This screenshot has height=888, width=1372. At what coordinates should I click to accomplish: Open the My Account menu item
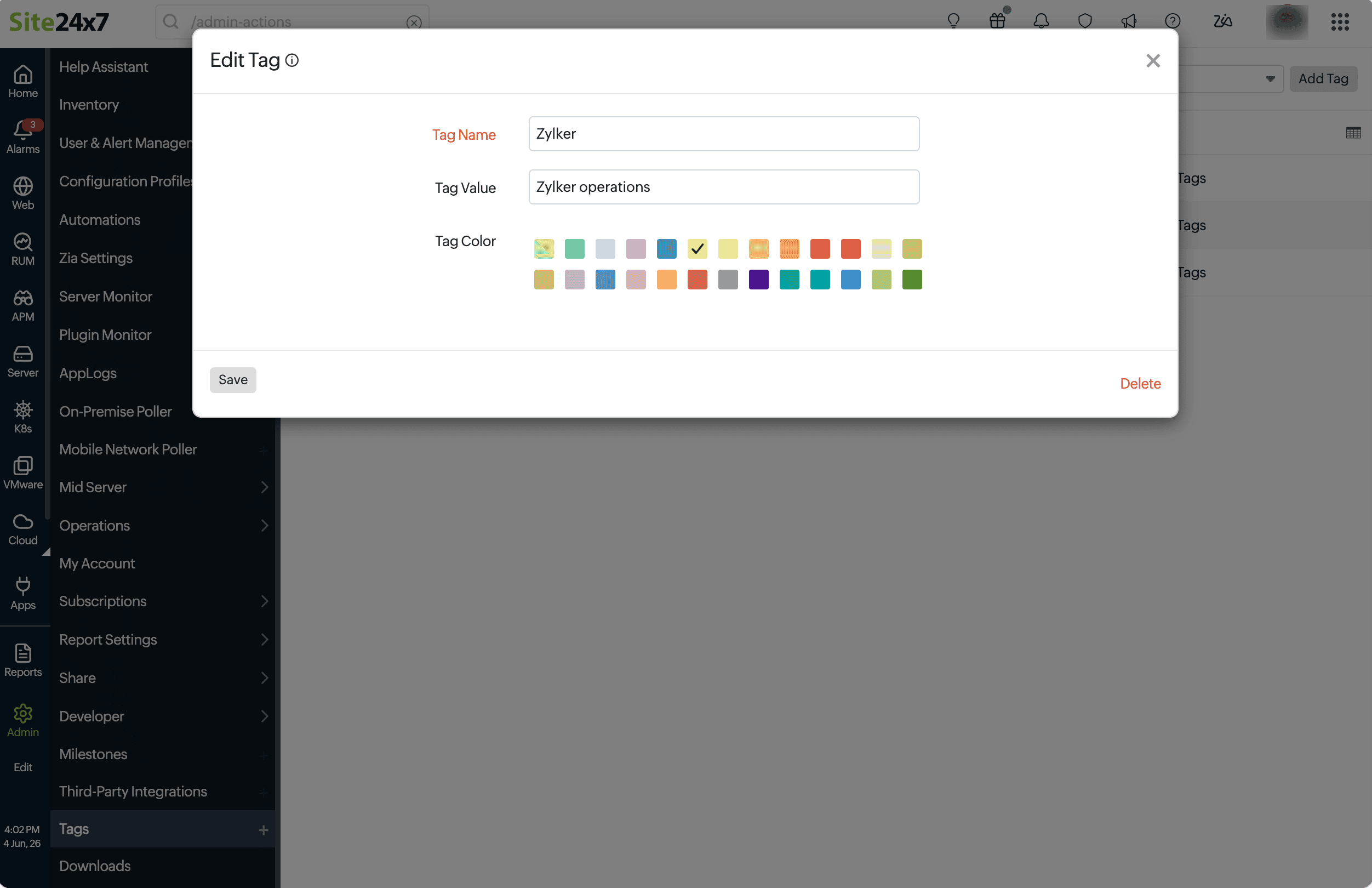[x=97, y=563]
